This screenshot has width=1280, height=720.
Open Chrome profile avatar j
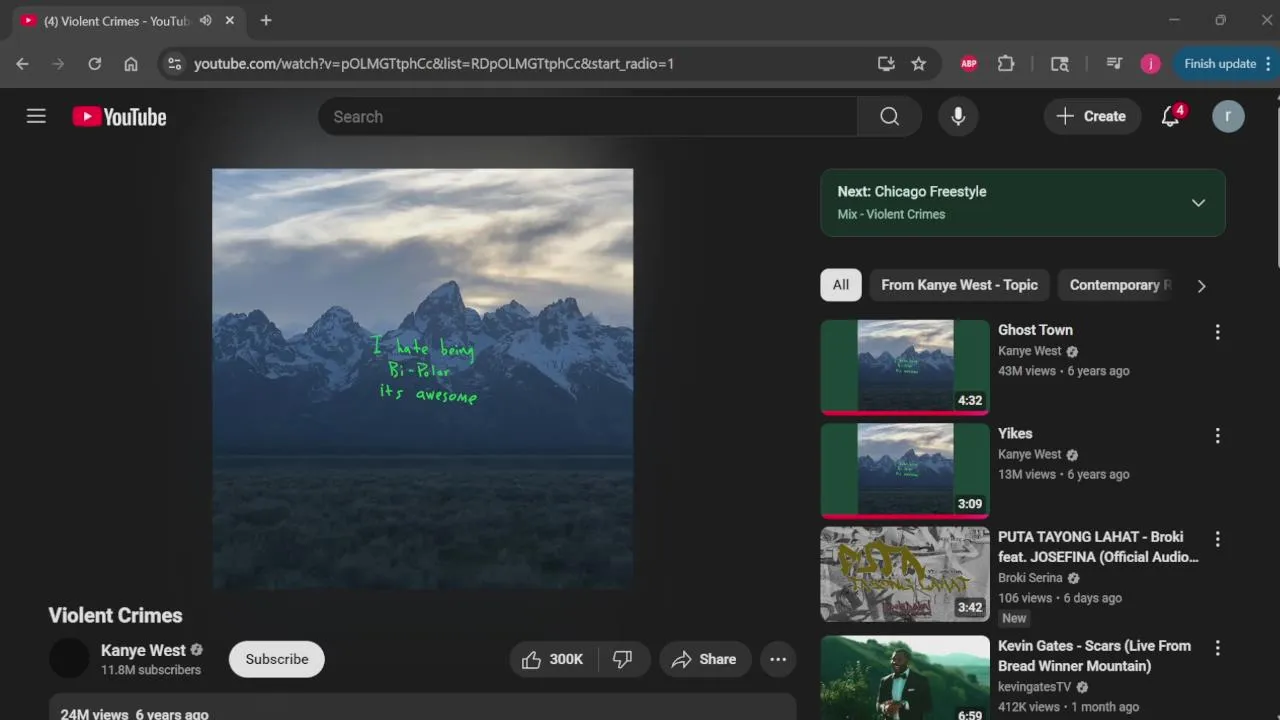click(1150, 63)
